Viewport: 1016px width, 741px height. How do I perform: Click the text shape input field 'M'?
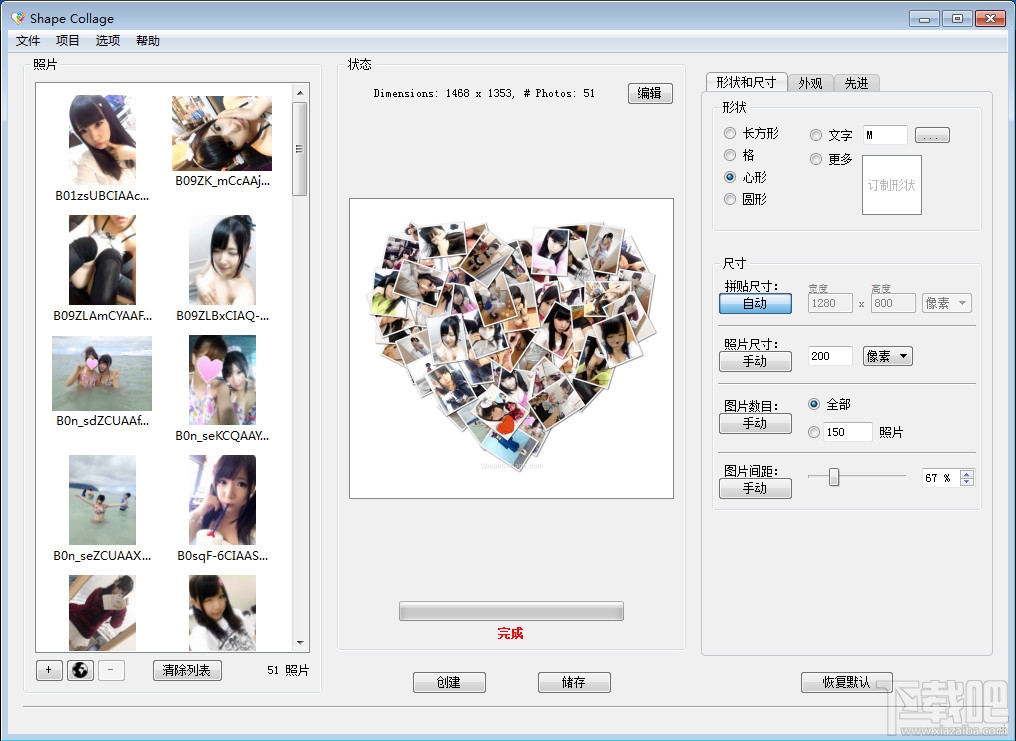click(x=884, y=135)
